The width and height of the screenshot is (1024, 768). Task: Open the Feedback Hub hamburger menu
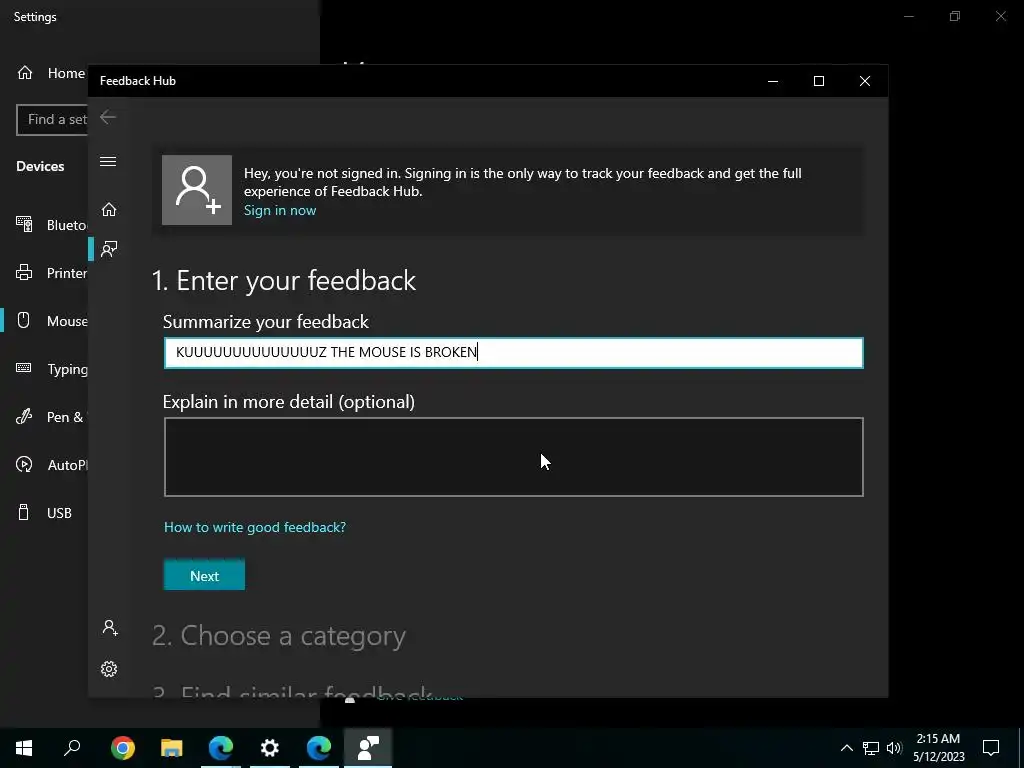click(108, 161)
